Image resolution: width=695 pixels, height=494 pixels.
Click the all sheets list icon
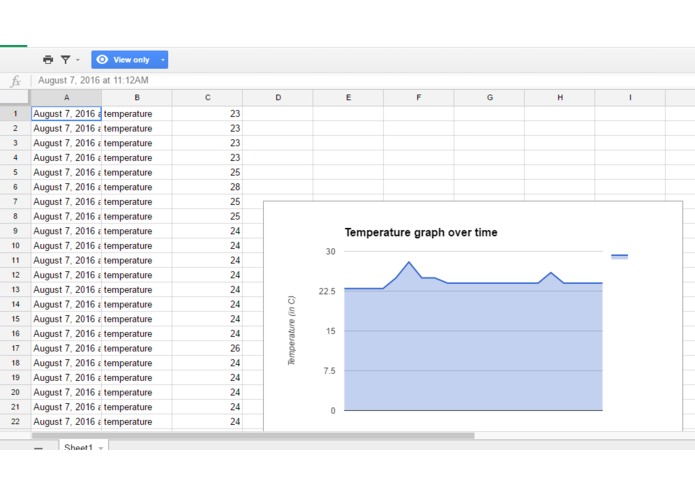tap(39, 448)
